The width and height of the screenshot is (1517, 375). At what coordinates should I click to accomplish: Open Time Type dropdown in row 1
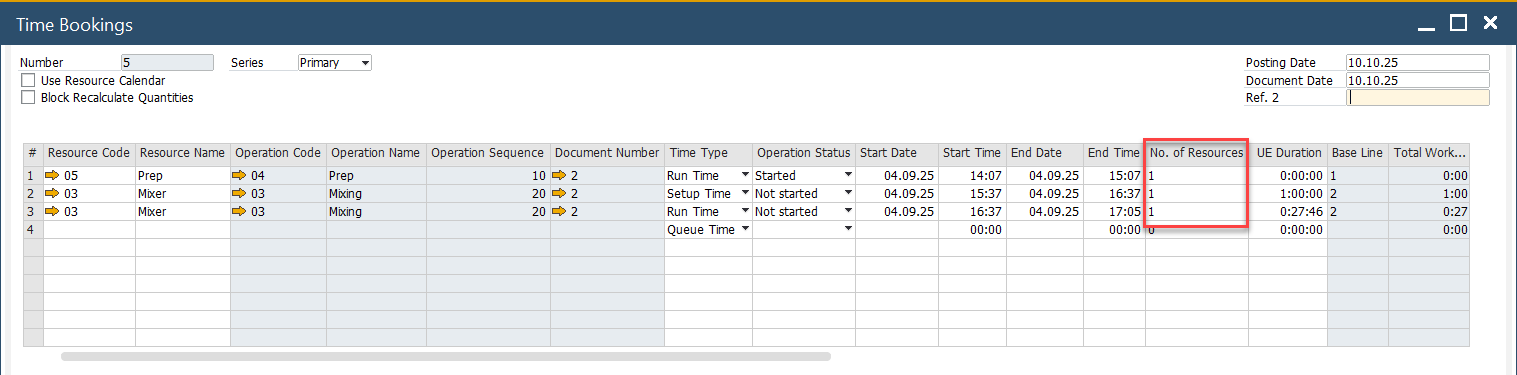pyautogui.click(x=744, y=175)
